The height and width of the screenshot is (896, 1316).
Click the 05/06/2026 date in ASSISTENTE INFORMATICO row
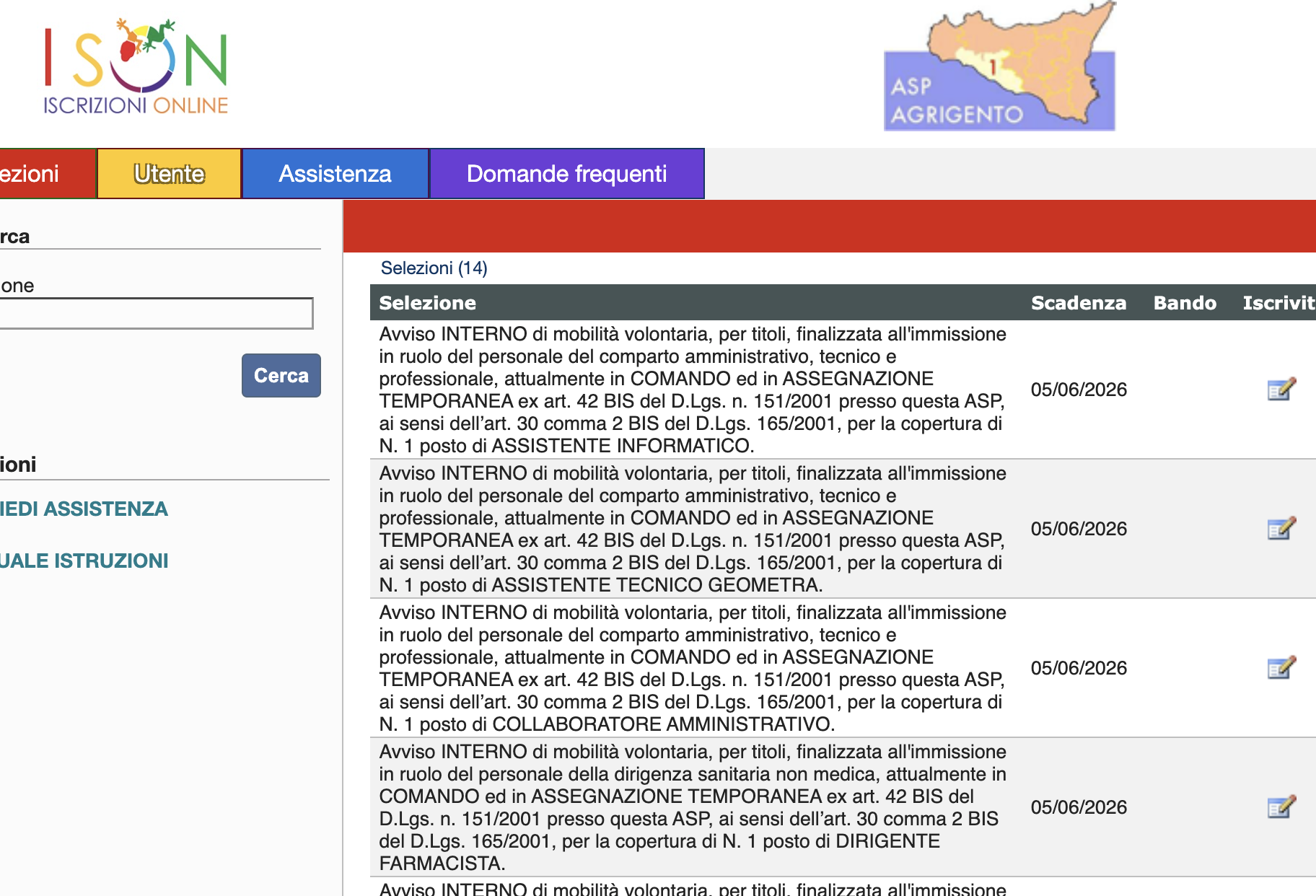point(1079,390)
